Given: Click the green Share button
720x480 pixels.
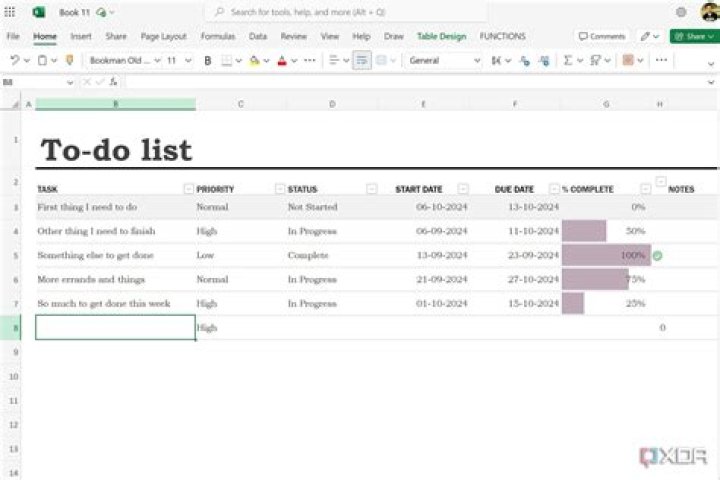Looking at the screenshot, I should tap(694, 36).
